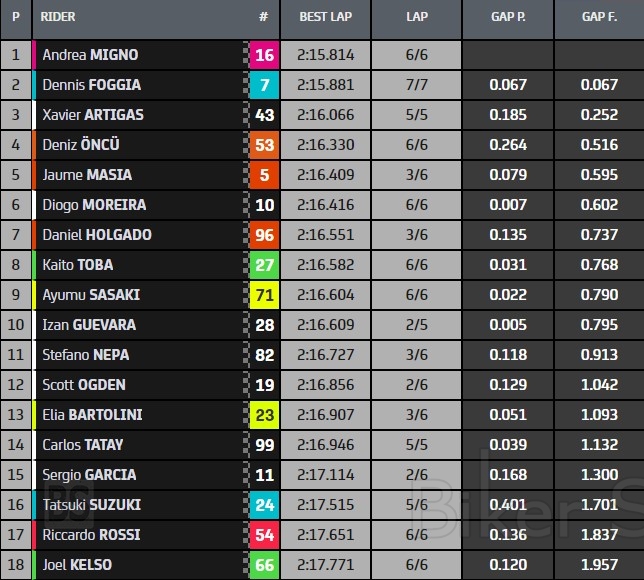
Task: Sort by the RIDER column header
Action: point(59,17)
